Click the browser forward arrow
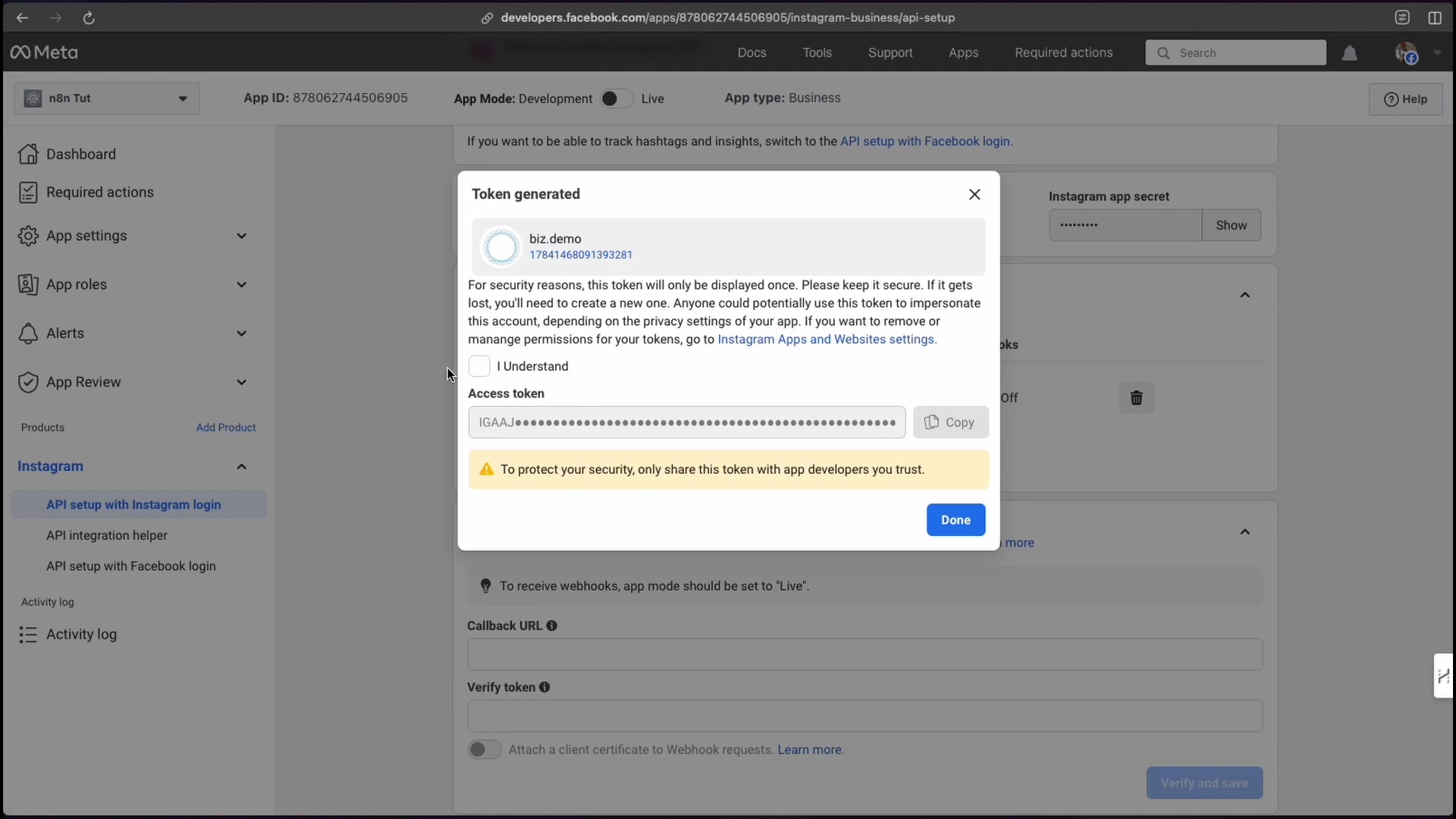Screen dimensions: 1456x819 coord(55,17)
